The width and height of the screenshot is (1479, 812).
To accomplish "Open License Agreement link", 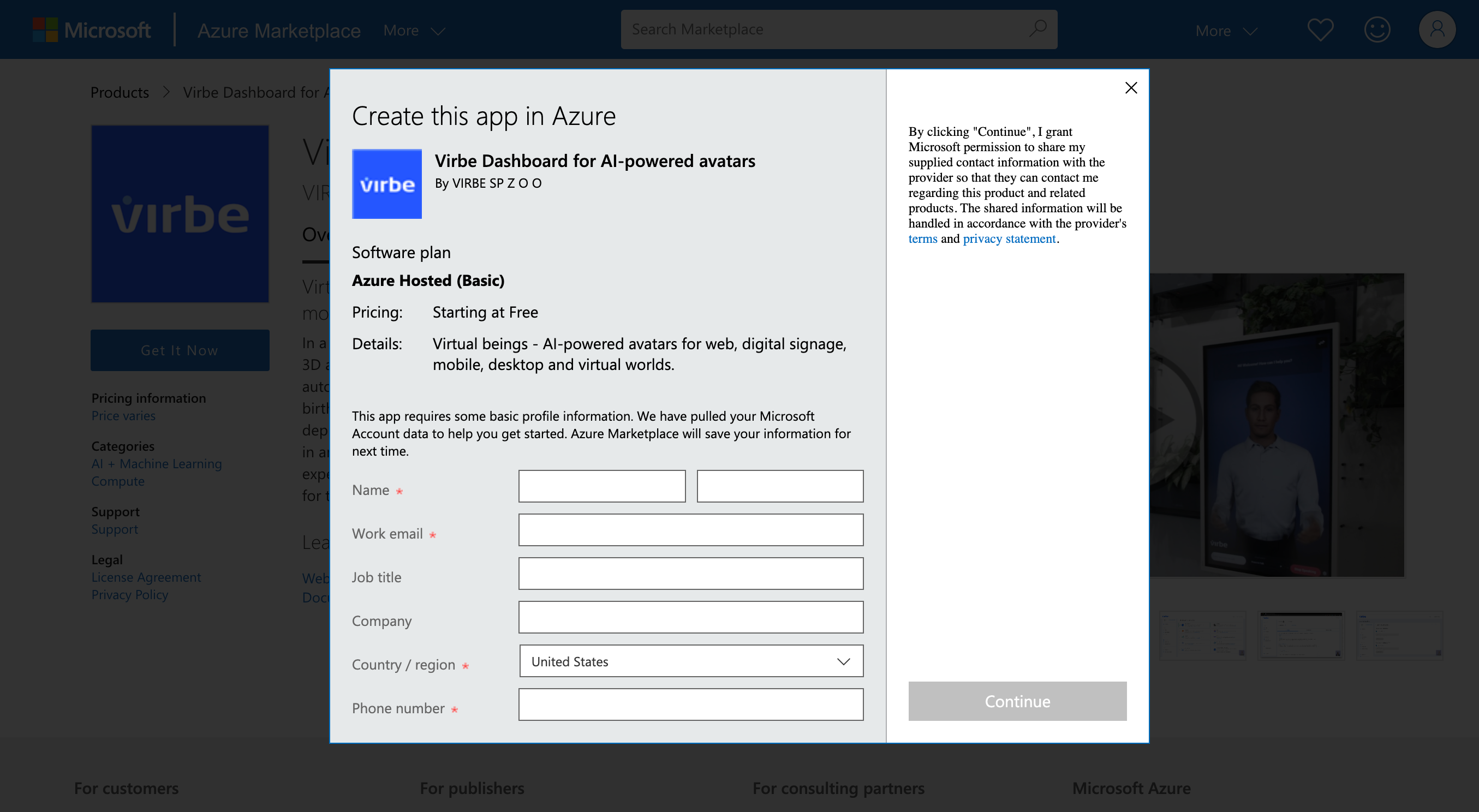I will [146, 577].
